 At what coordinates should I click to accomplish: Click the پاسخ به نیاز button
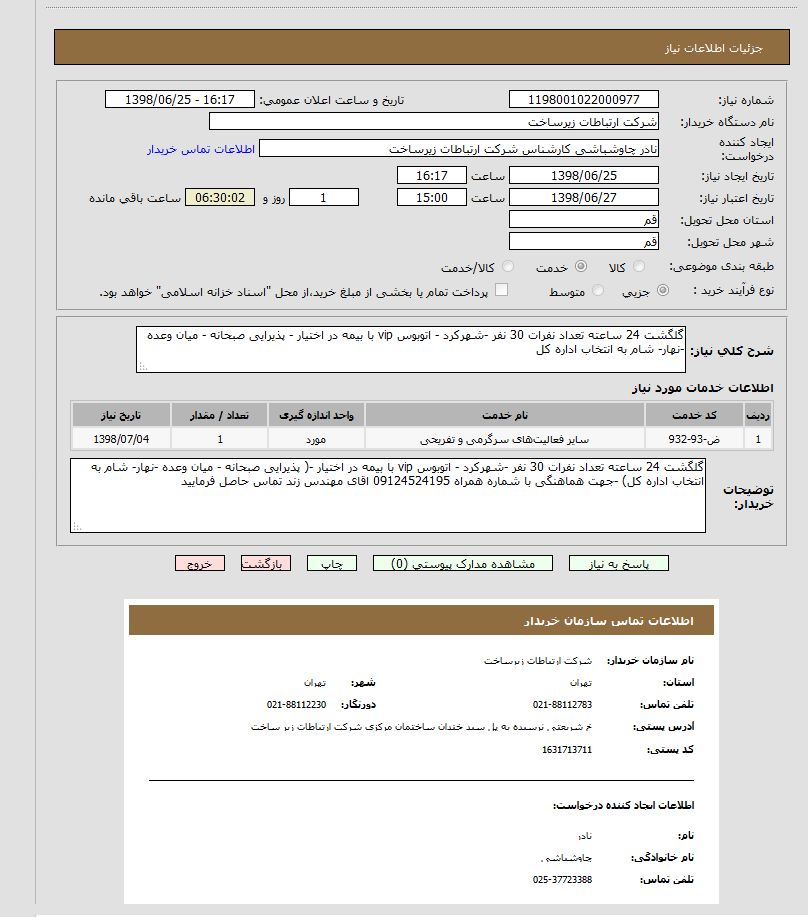(618, 564)
